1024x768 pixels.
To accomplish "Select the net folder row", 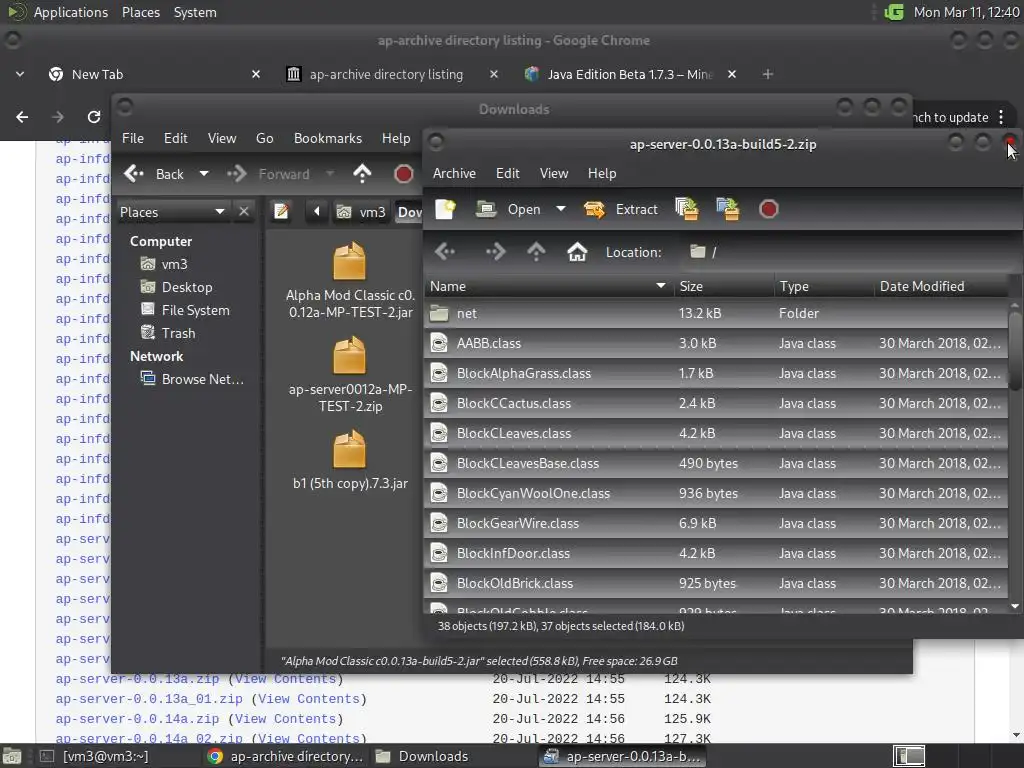I will [716, 313].
